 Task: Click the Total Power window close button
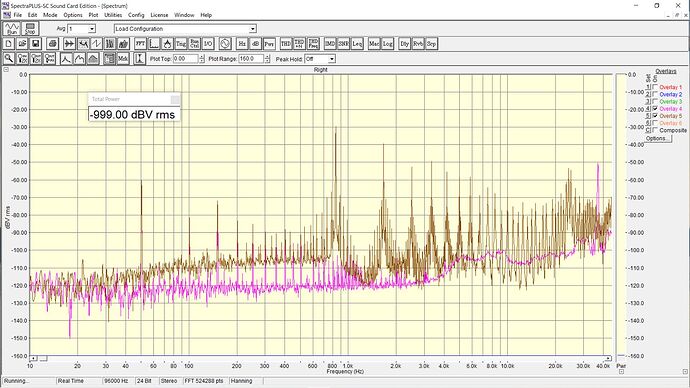[175, 99]
